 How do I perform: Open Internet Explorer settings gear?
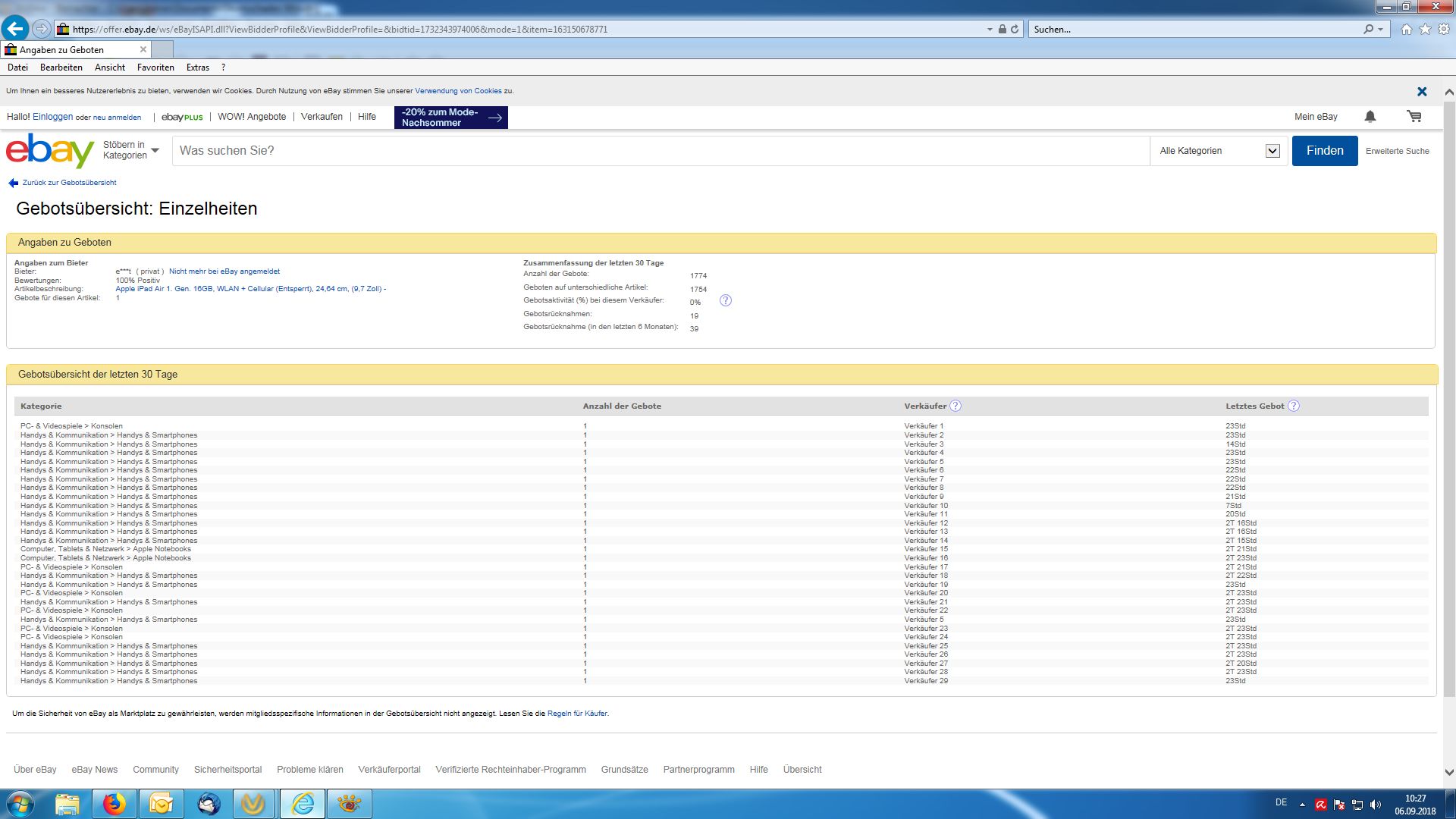[1444, 29]
